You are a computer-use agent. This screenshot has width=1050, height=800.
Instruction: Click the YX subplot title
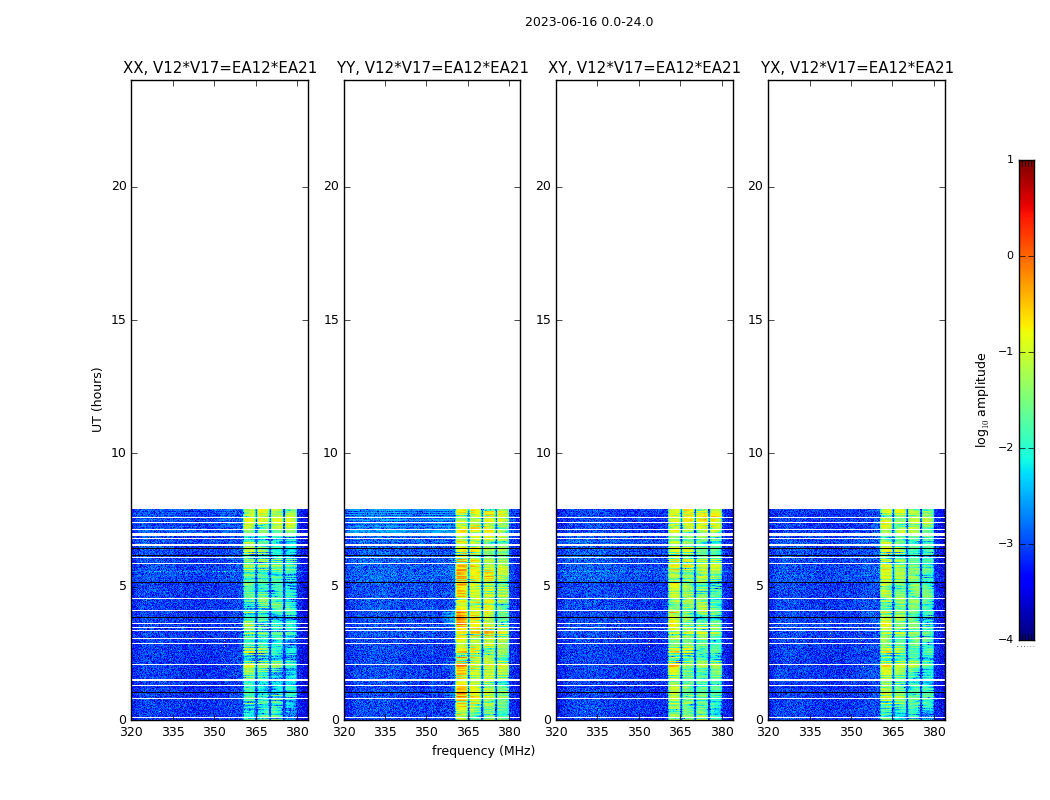tap(856, 68)
